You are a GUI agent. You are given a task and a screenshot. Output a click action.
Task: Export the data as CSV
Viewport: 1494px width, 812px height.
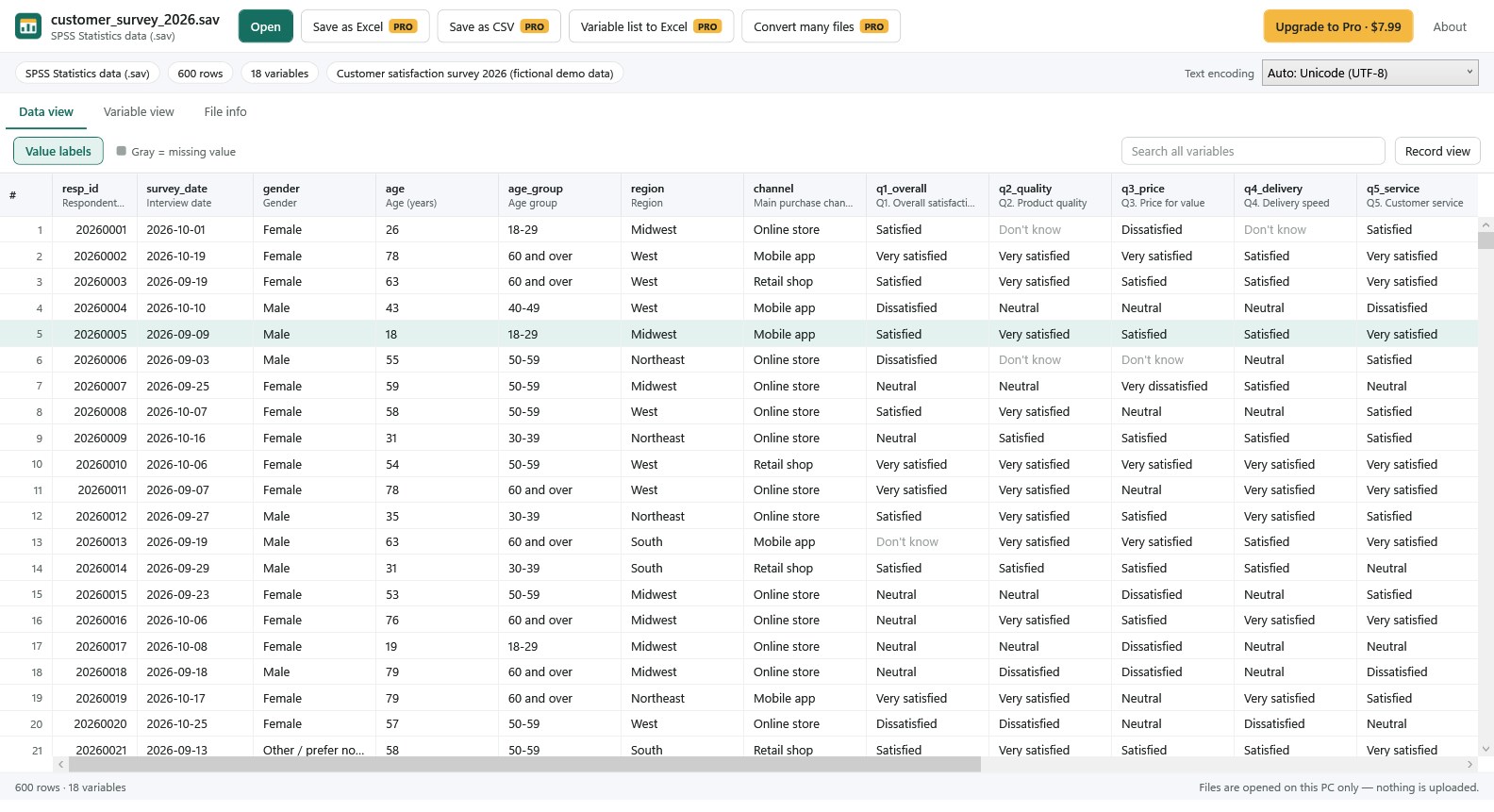499,26
